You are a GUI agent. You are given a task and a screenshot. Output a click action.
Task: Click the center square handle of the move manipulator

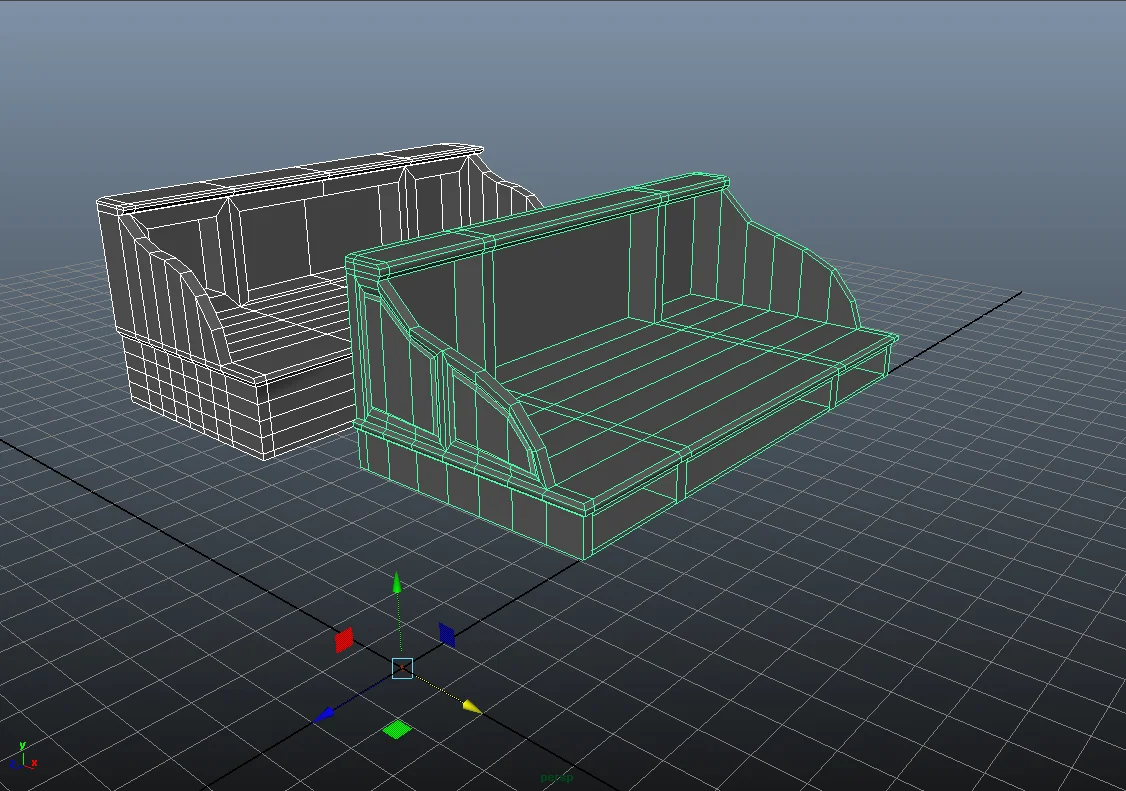(403, 668)
